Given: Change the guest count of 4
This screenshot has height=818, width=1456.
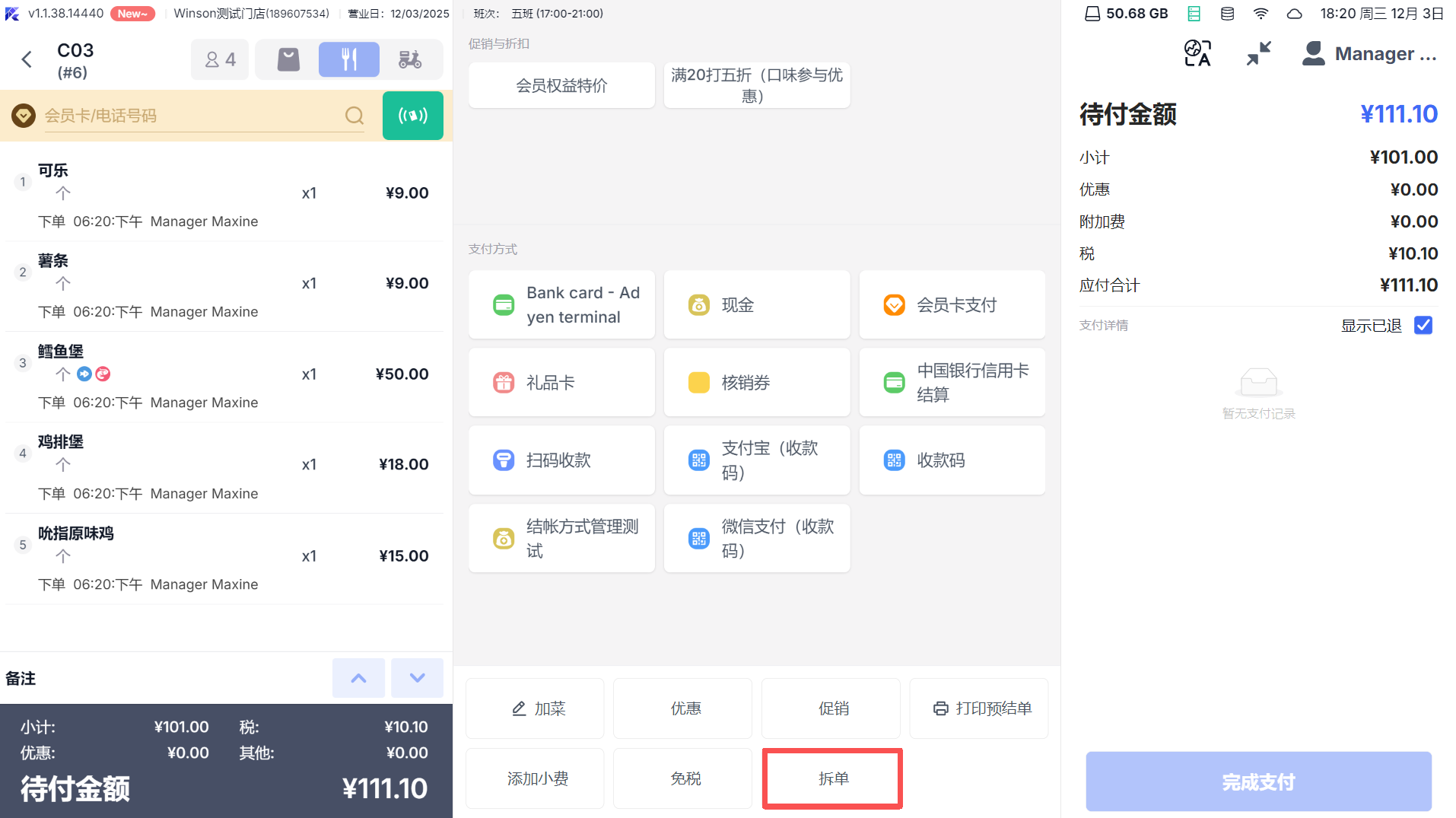Looking at the screenshot, I should [x=220, y=59].
